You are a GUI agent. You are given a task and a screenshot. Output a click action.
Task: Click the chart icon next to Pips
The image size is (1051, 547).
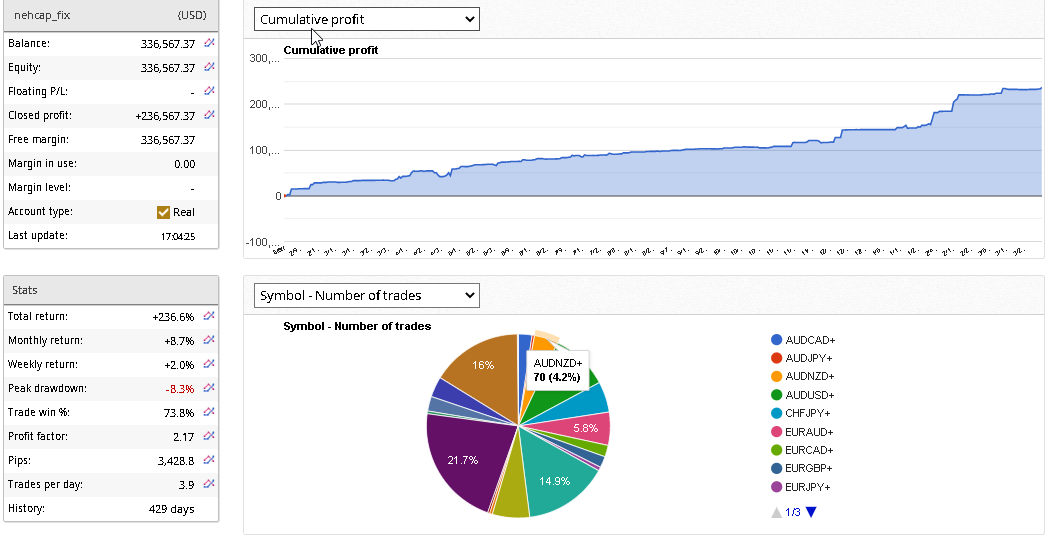click(209, 459)
